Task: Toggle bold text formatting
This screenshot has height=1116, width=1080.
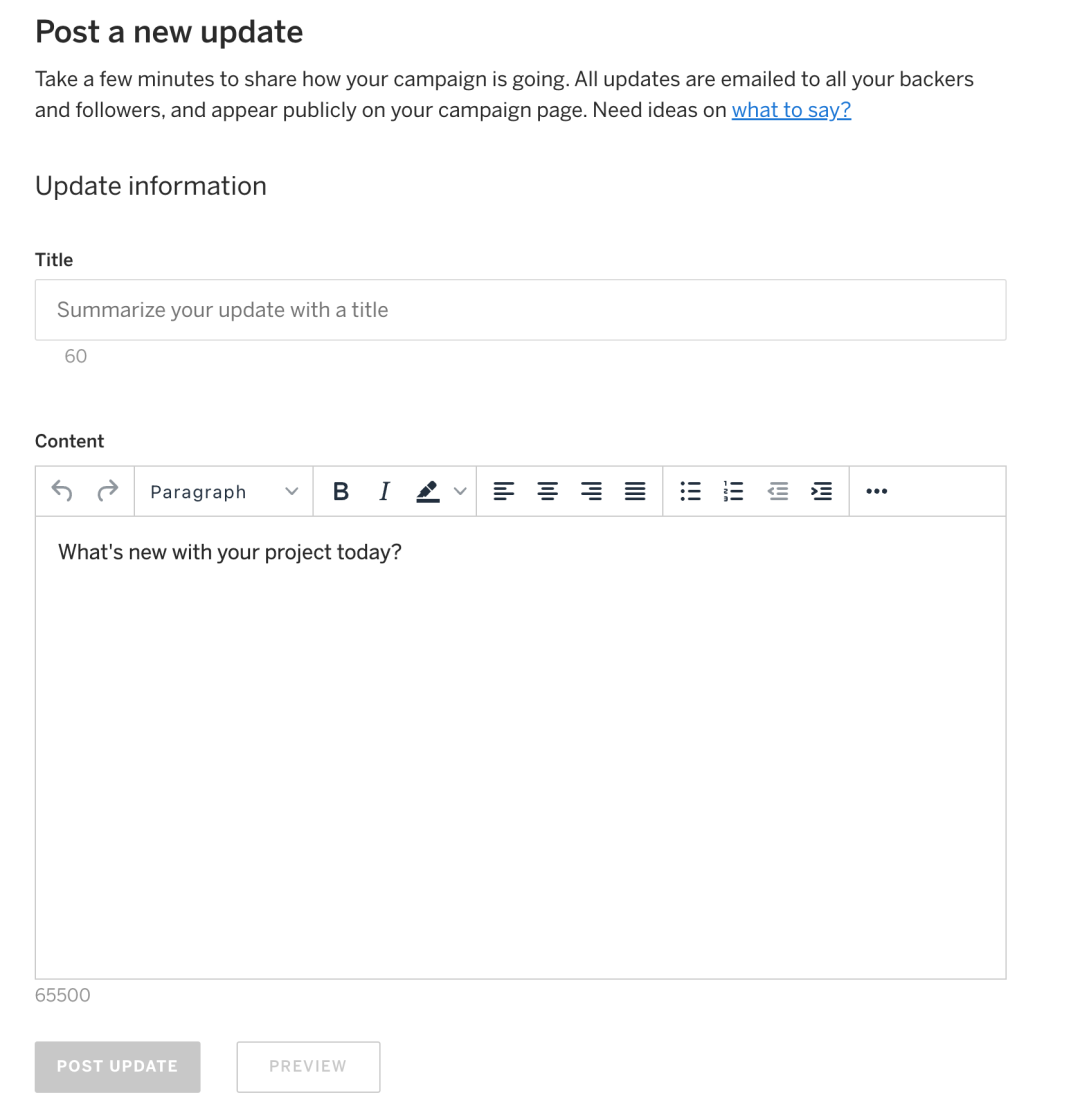Action: click(341, 491)
